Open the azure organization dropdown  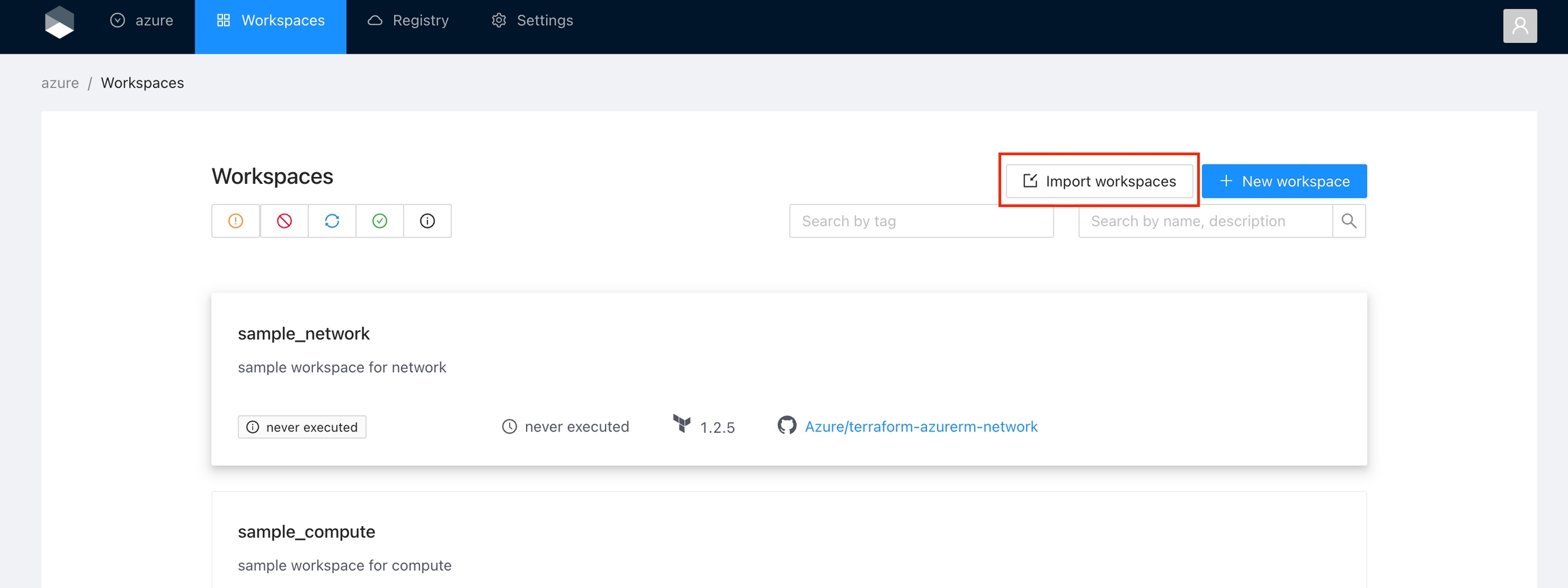142,20
